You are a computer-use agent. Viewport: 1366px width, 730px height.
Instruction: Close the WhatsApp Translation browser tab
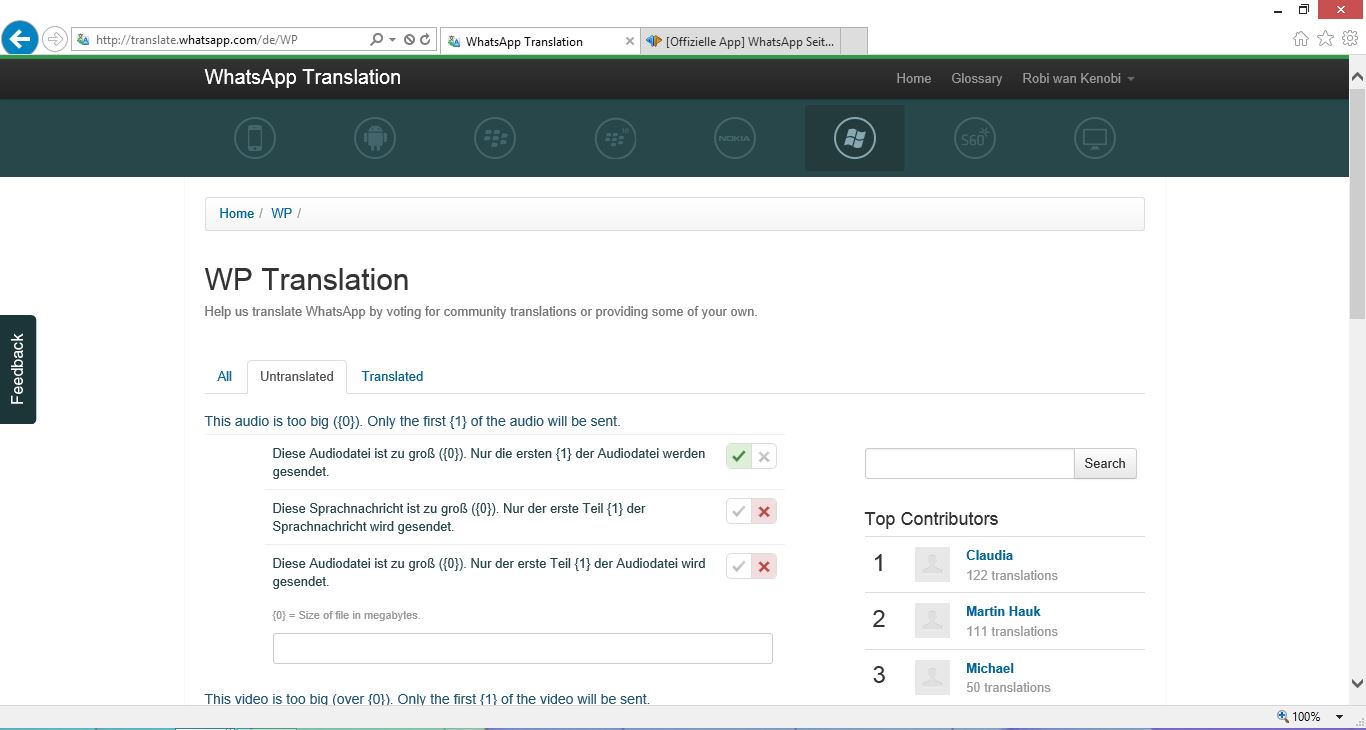tap(630, 41)
